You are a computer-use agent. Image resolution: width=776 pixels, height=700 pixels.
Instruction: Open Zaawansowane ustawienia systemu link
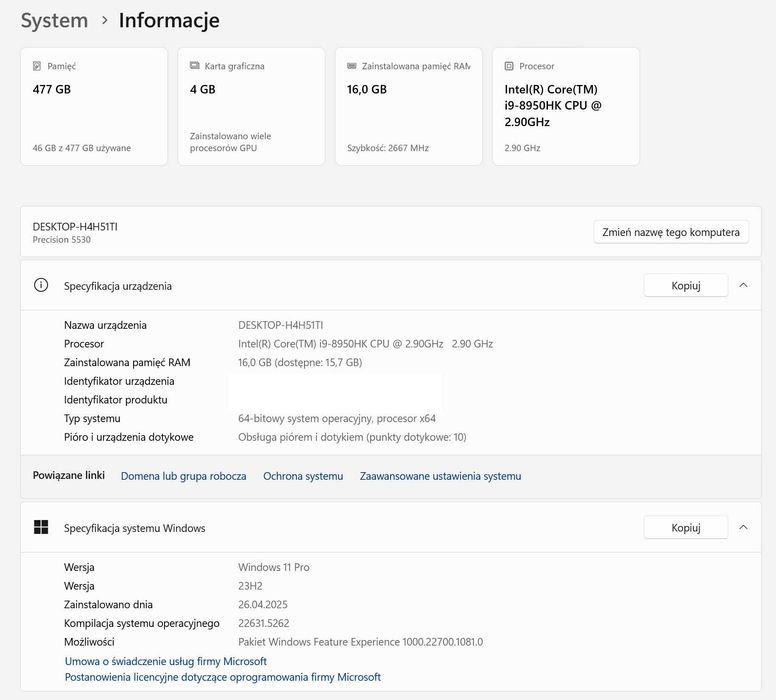coord(440,476)
